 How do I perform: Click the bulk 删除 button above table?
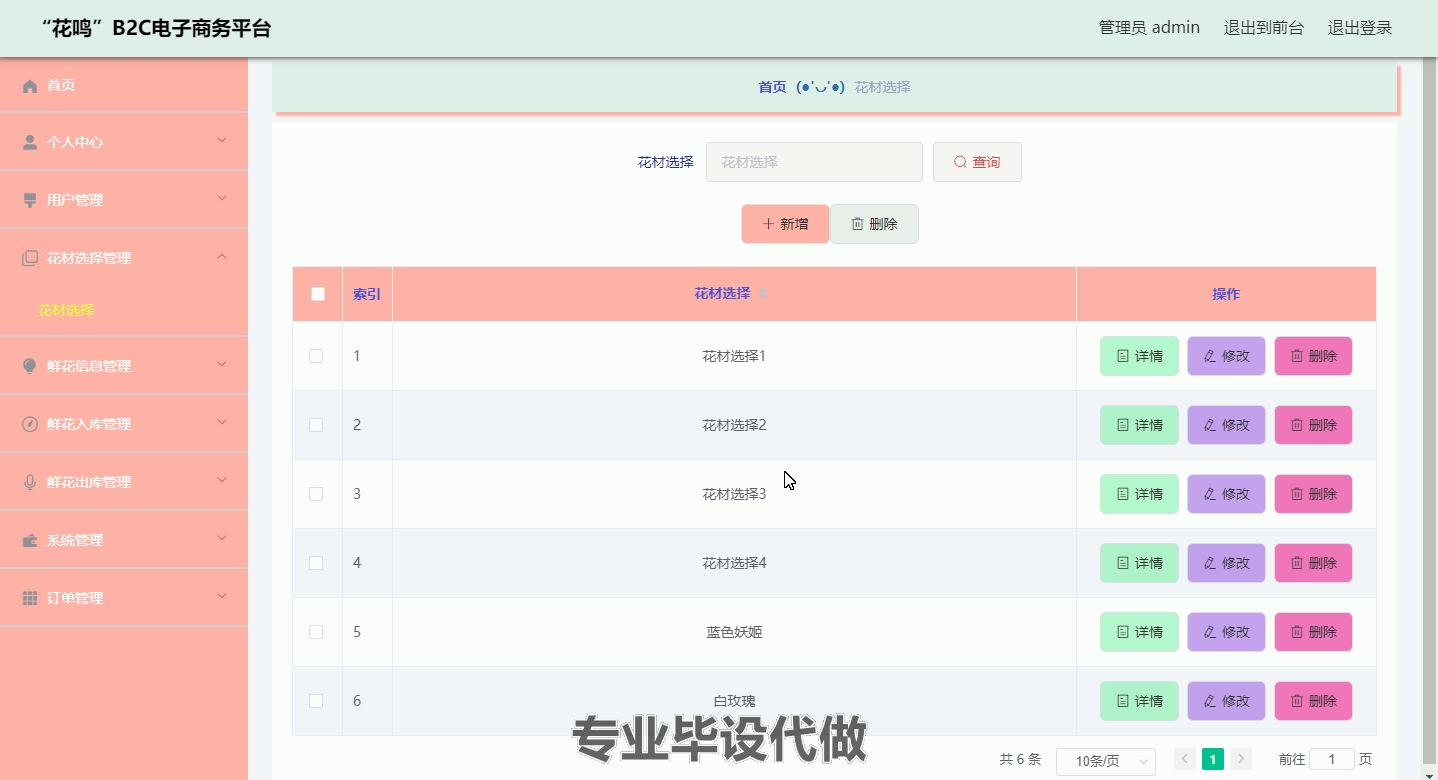874,224
